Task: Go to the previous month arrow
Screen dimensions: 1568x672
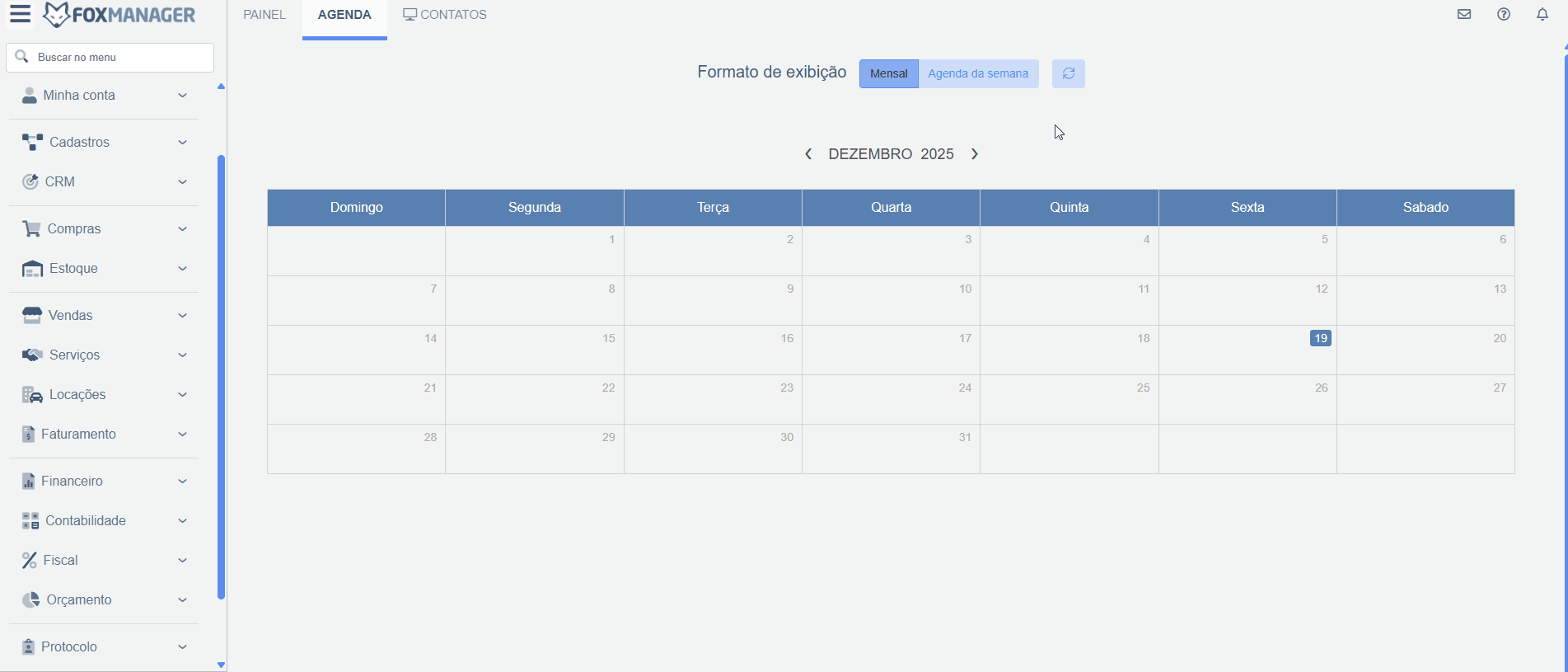Action: 808,154
